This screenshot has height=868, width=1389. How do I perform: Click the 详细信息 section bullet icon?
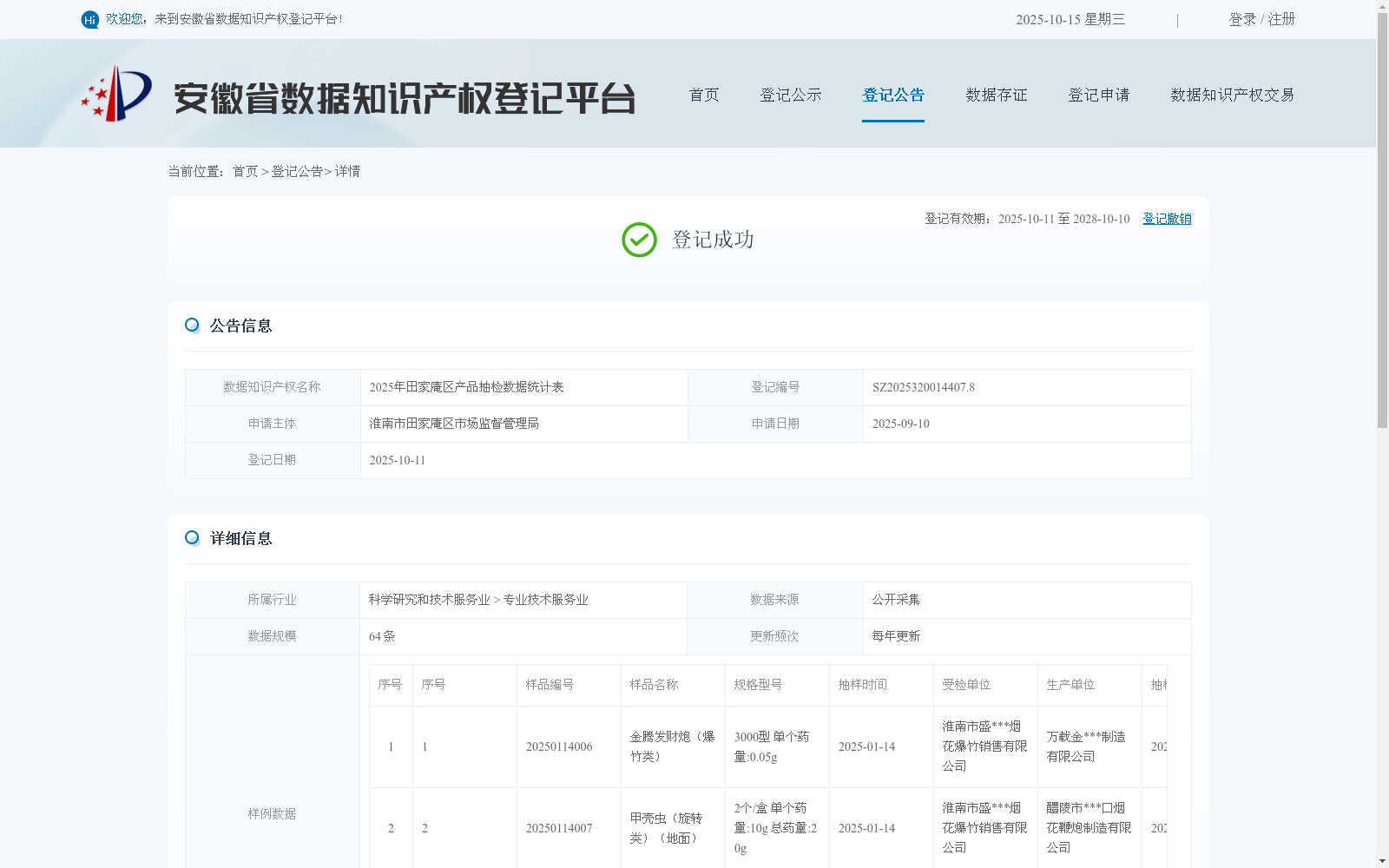193,538
